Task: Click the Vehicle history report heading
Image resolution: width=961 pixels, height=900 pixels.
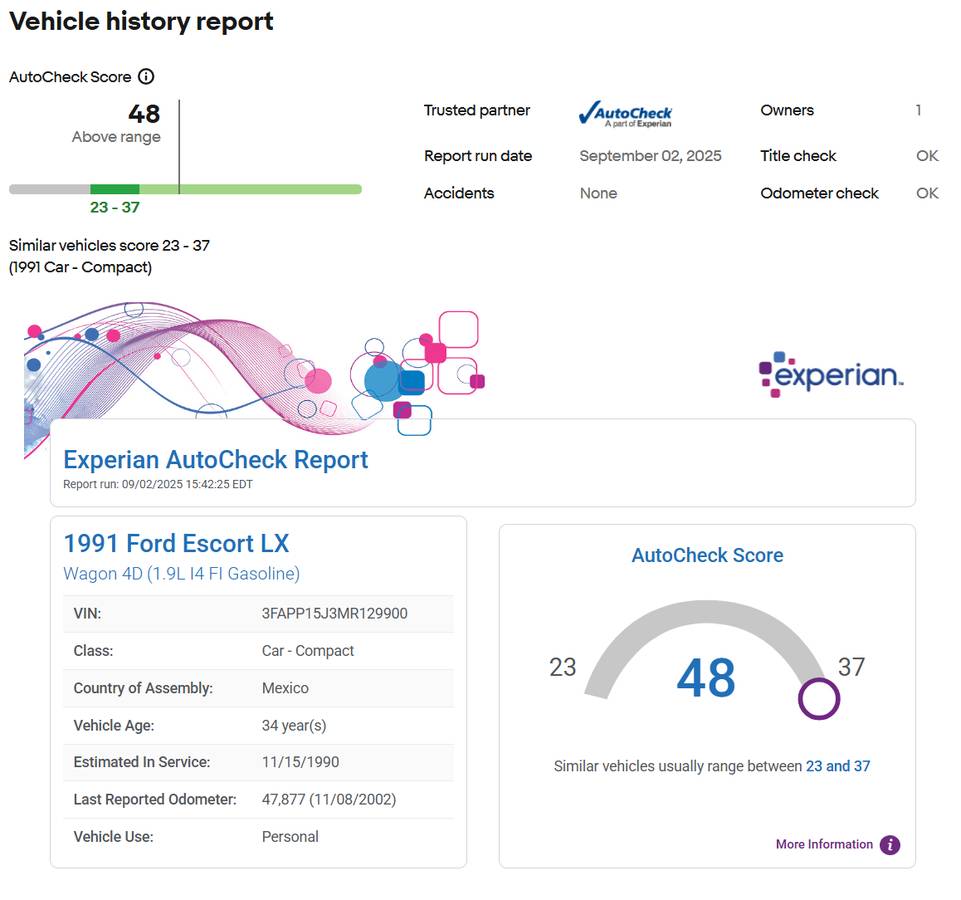Action: 142,21
